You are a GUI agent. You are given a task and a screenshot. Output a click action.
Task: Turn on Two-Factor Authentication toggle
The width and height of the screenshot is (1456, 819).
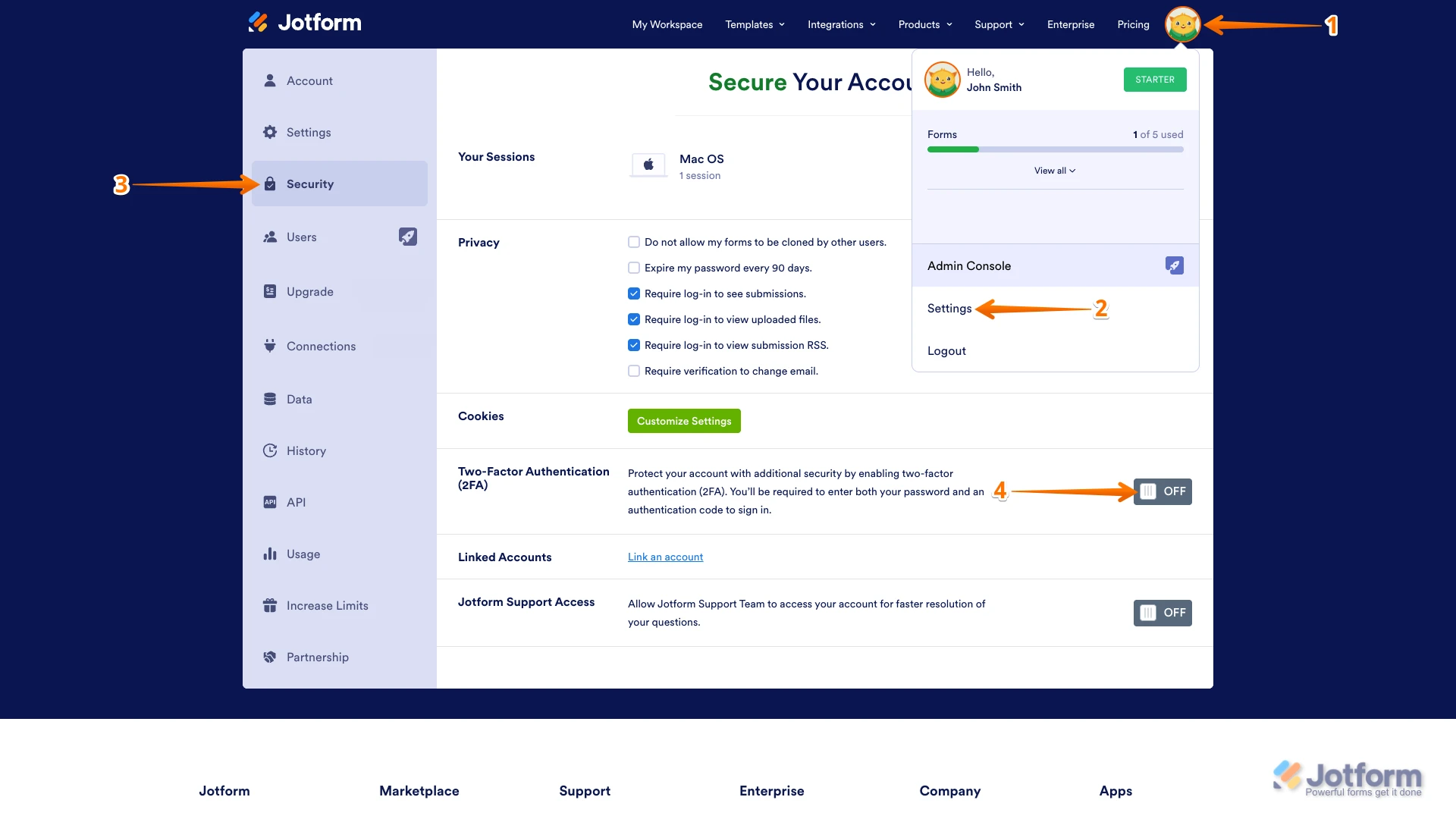tap(1163, 491)
